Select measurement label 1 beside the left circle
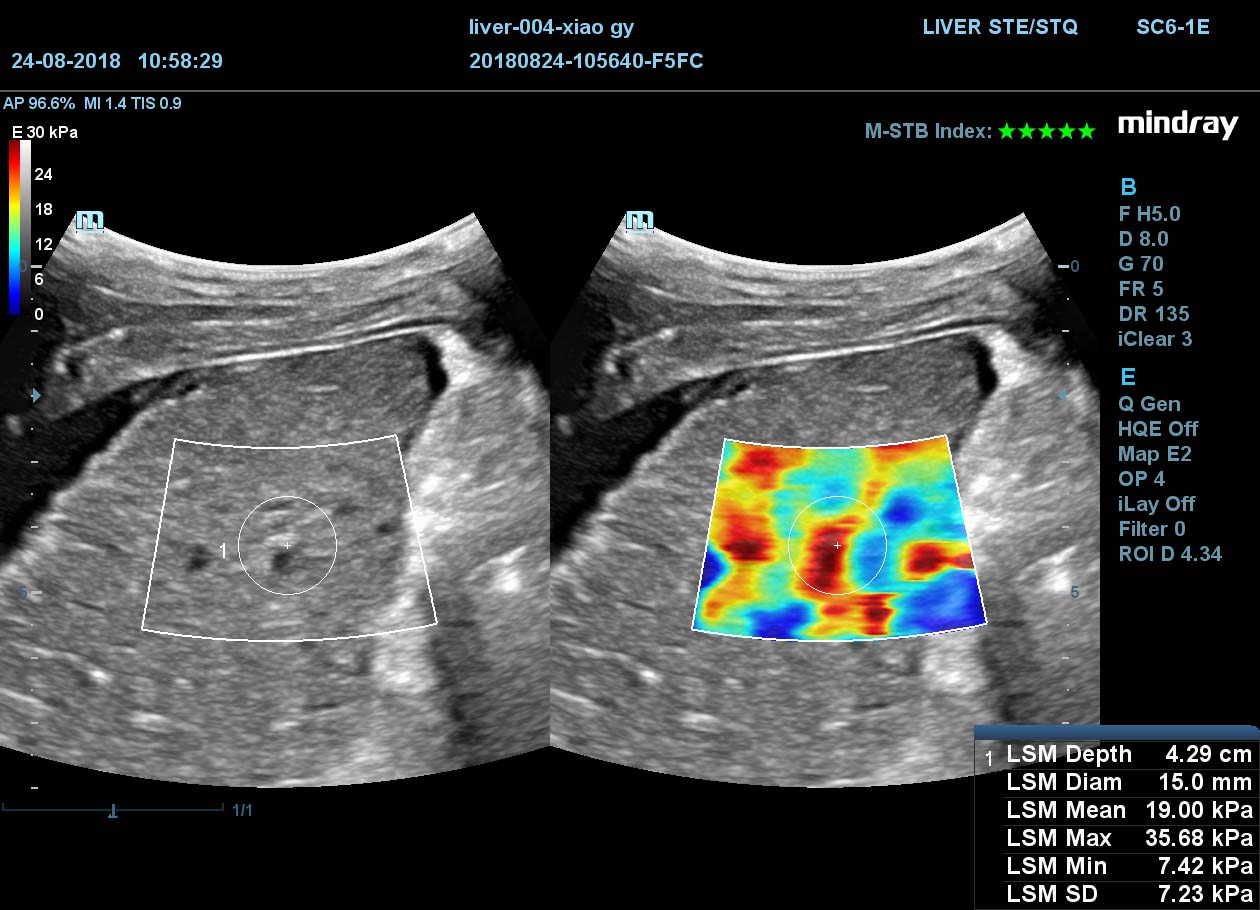This screenshot has width=1260, height=910. (x=223, y=551)
